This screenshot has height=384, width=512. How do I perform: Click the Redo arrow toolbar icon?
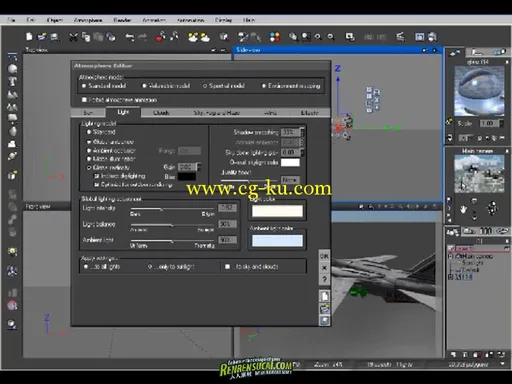143,37
